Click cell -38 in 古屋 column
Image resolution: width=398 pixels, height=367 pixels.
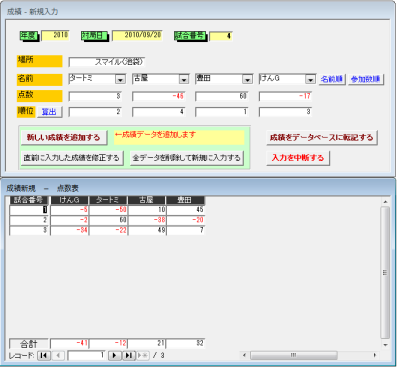point(147,220)
